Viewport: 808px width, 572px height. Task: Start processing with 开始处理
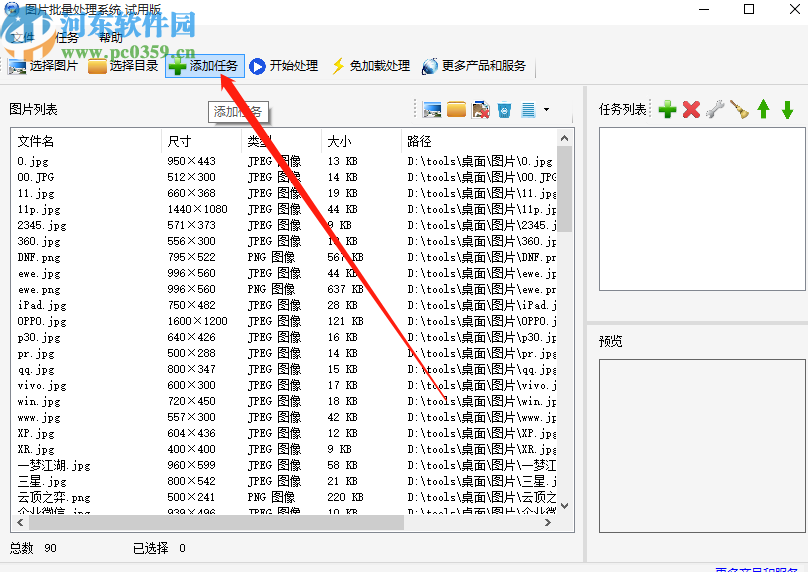[x=283, y=66]
